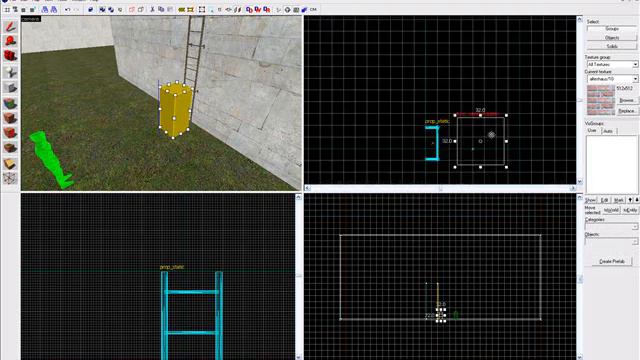This screenshot has width=640, height=360.
Task: Toggle the 3D grid display icon
Action: [x=16, y=9]
